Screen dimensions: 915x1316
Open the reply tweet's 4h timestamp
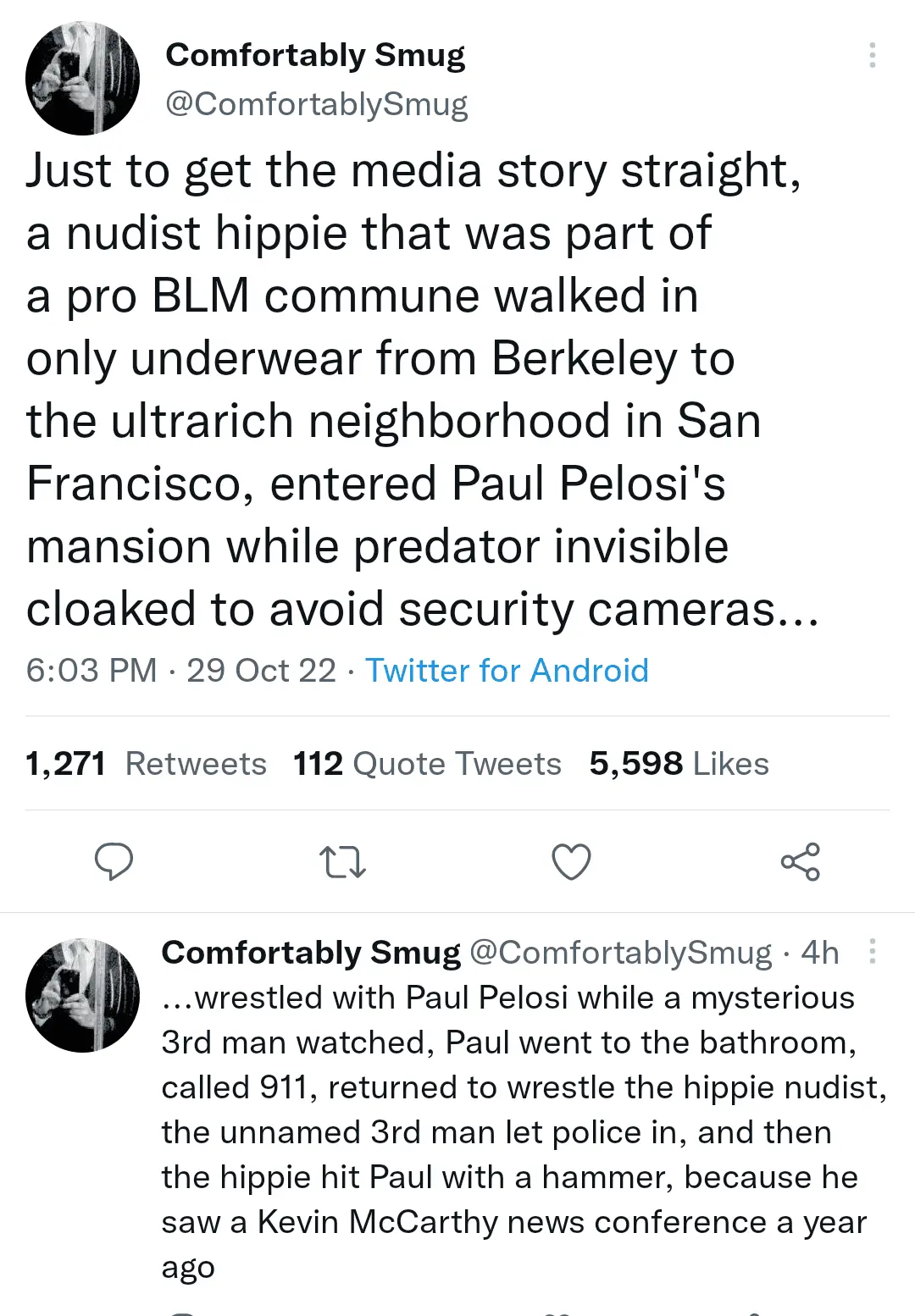(x=820, y=953)
